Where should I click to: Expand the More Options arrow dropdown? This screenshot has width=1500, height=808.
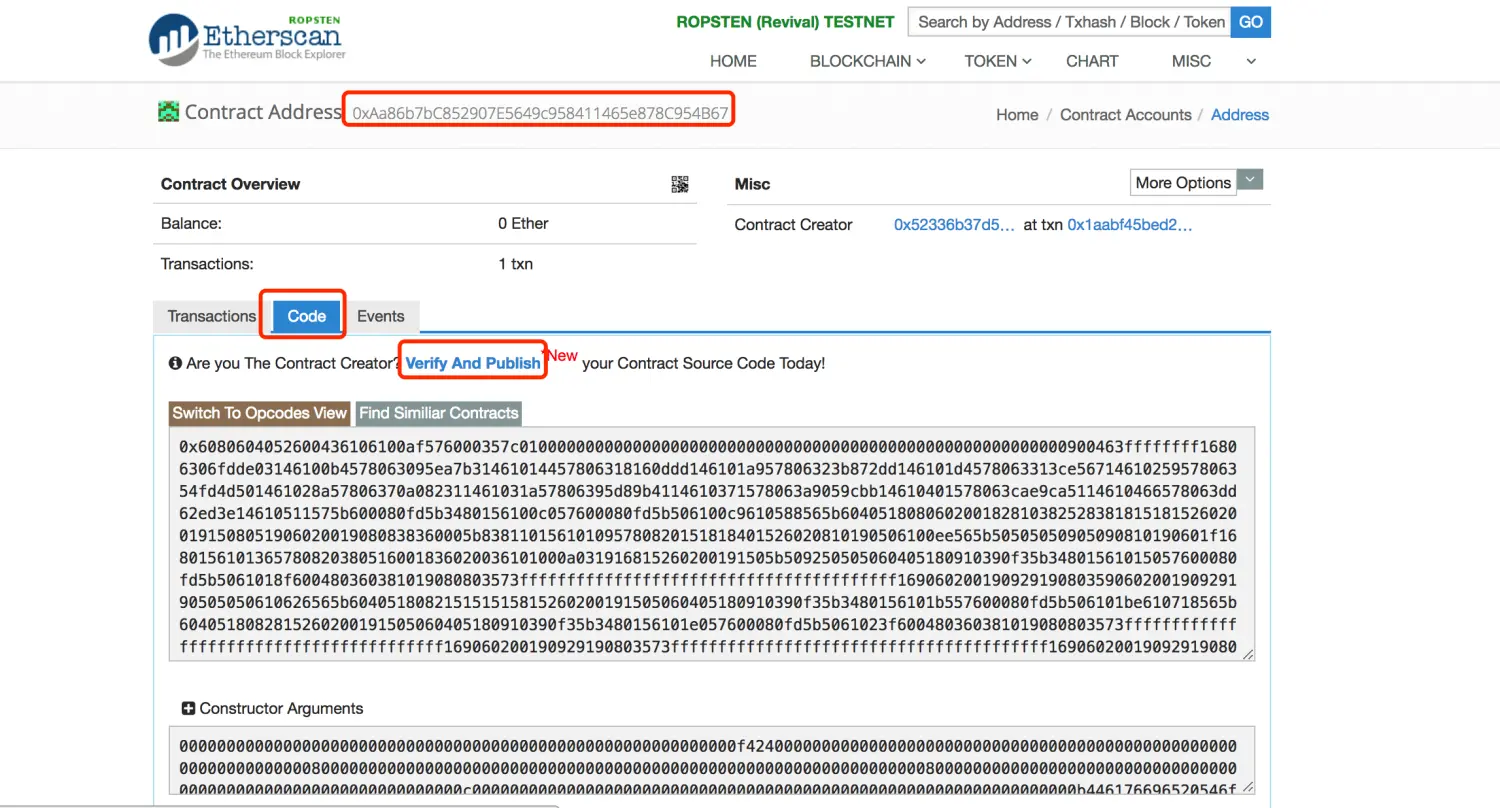tap(1250, 180)
